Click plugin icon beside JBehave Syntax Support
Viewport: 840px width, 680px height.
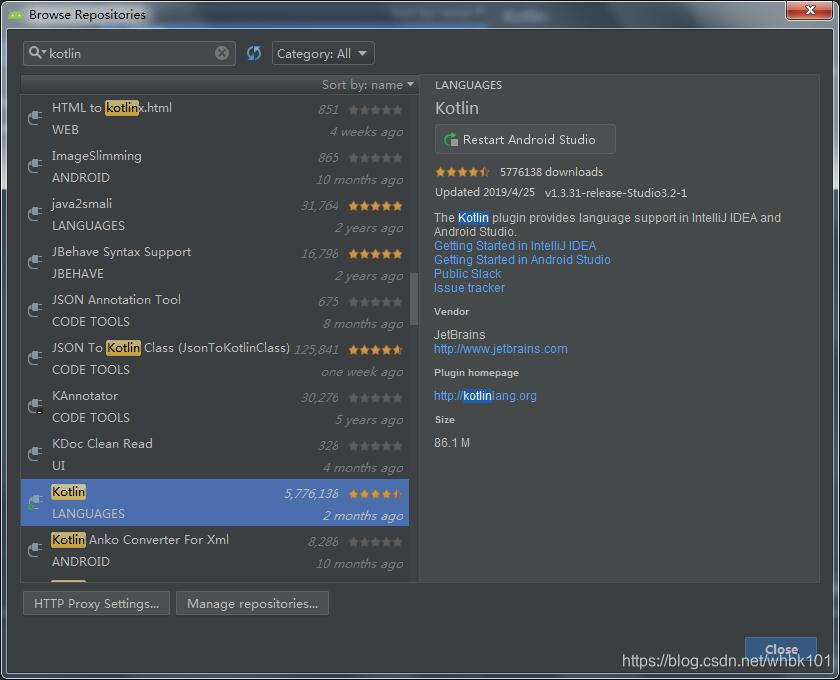[x=35, y=261]
